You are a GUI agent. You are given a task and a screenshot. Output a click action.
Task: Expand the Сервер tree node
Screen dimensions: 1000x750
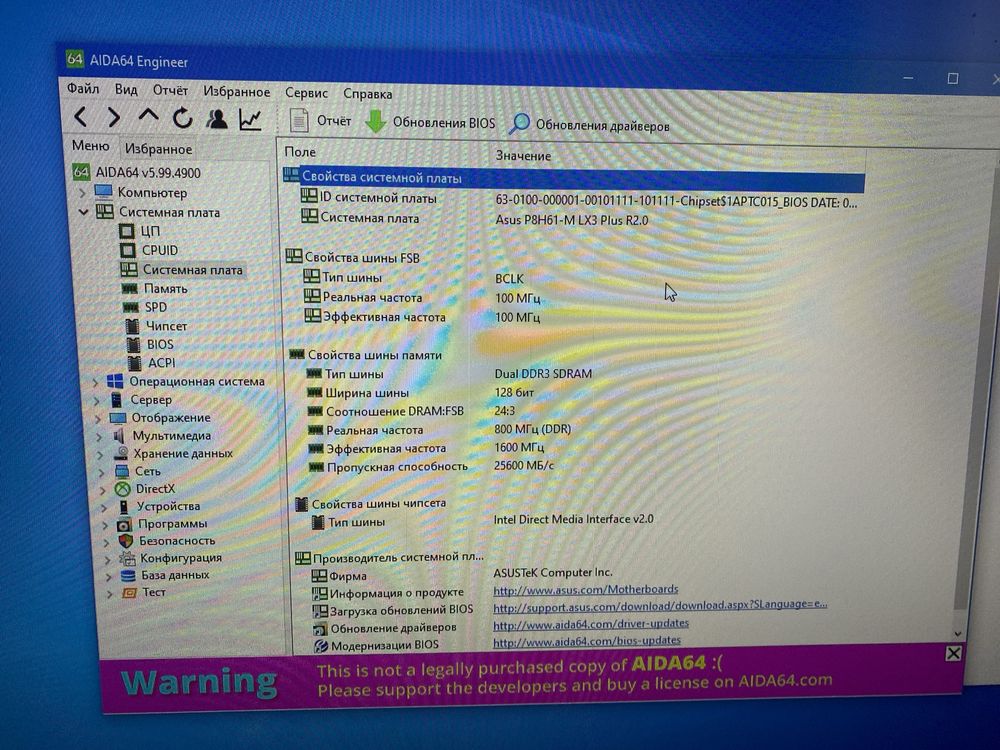tap(97, 401)
